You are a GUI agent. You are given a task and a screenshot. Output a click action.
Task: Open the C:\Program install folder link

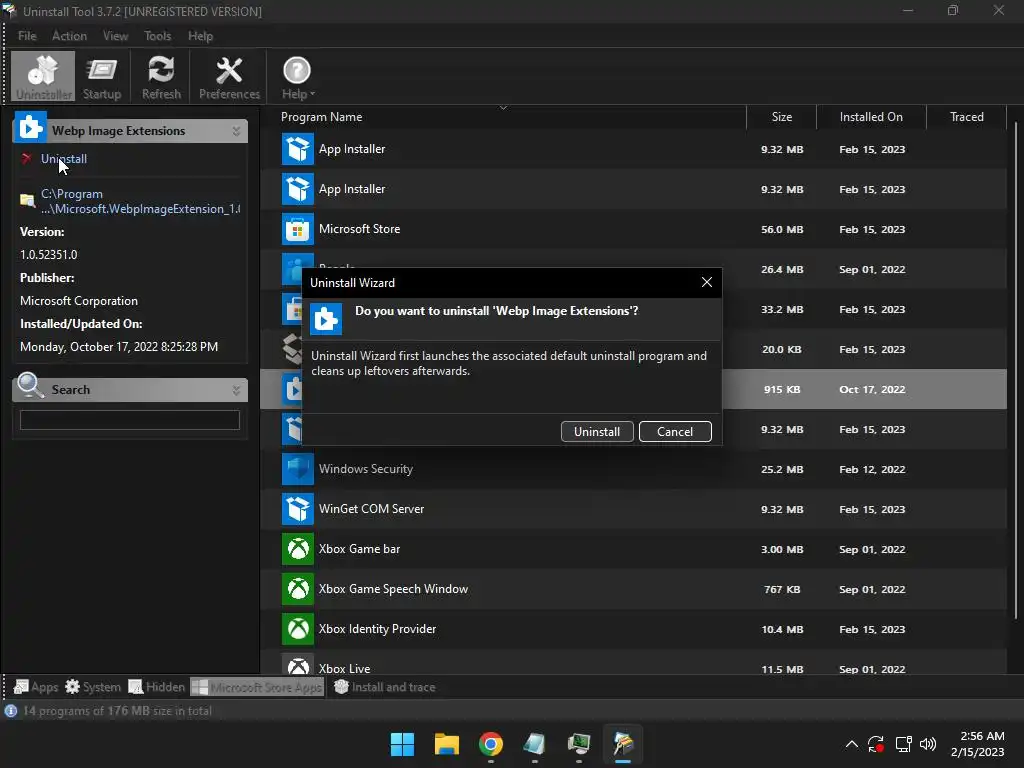140,201
